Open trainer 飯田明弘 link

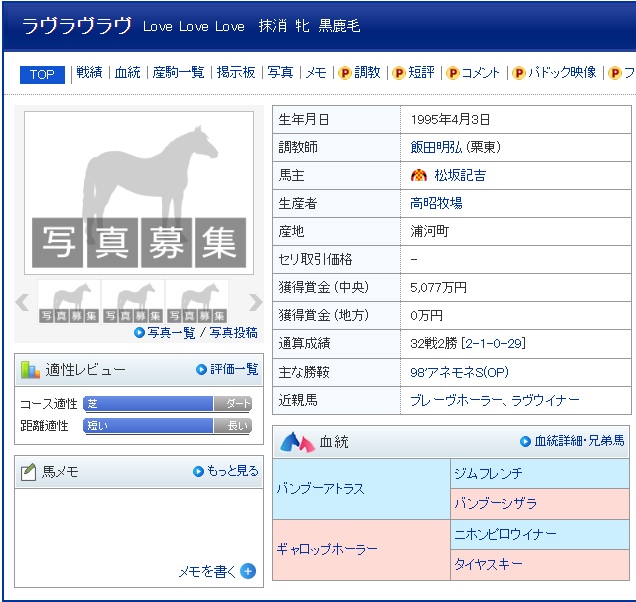pyautogui.click(x=436, y=147)
